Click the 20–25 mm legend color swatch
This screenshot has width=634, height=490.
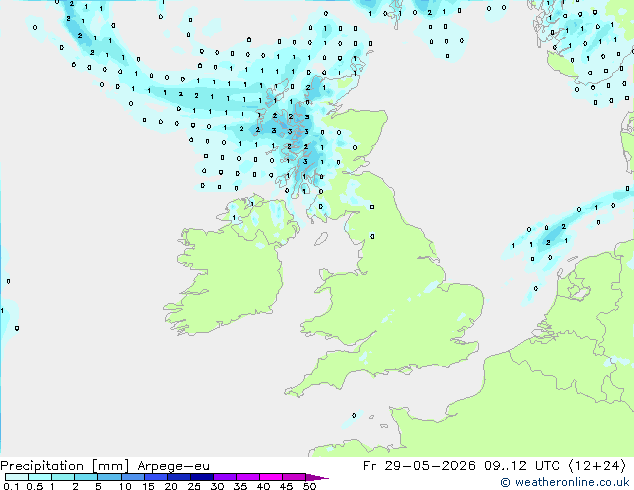pos(178,477)
